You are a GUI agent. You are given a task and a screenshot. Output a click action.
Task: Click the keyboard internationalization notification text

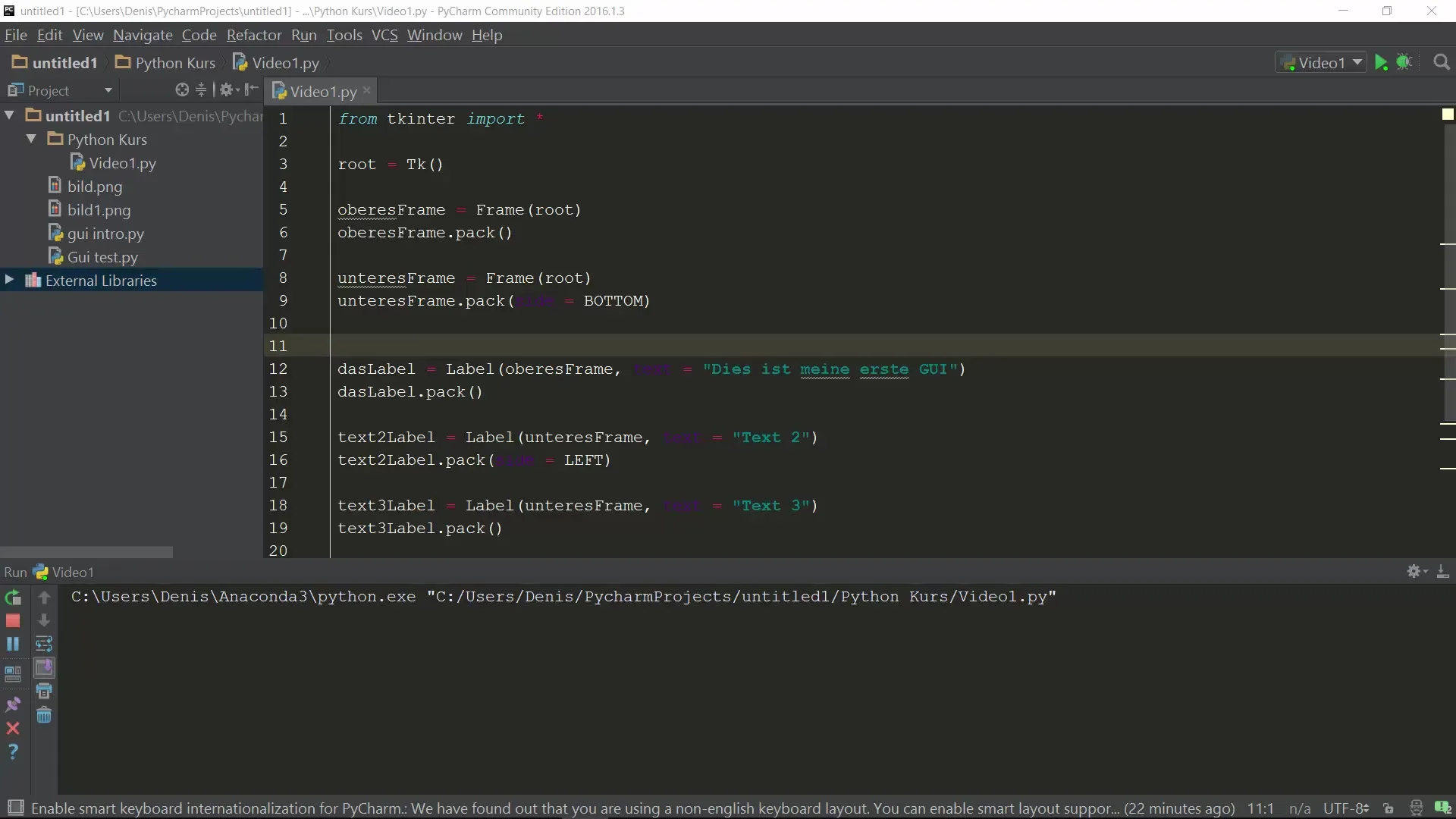coord(633,808)
